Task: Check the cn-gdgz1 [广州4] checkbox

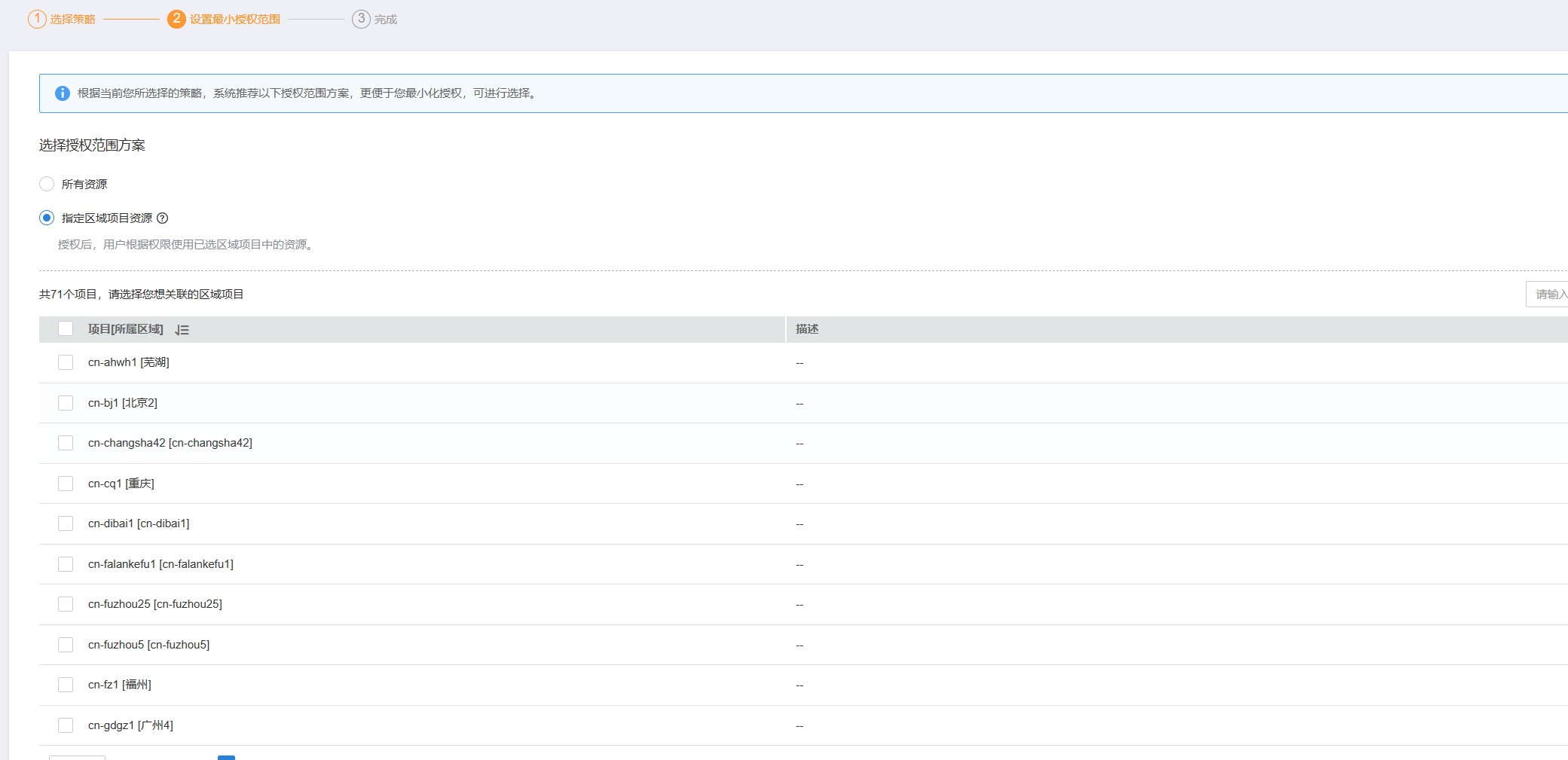Action: pyautogui.click(x=66, y=725)
